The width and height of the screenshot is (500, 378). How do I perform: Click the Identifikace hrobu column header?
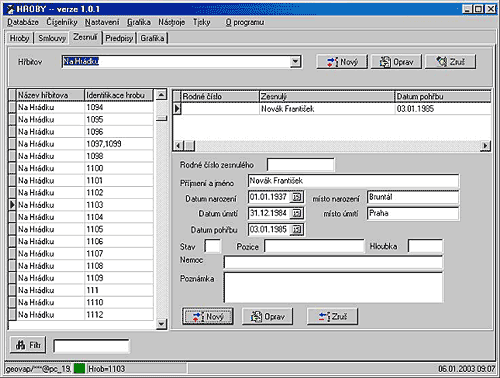pyautogui.click(x=119, y=95)
